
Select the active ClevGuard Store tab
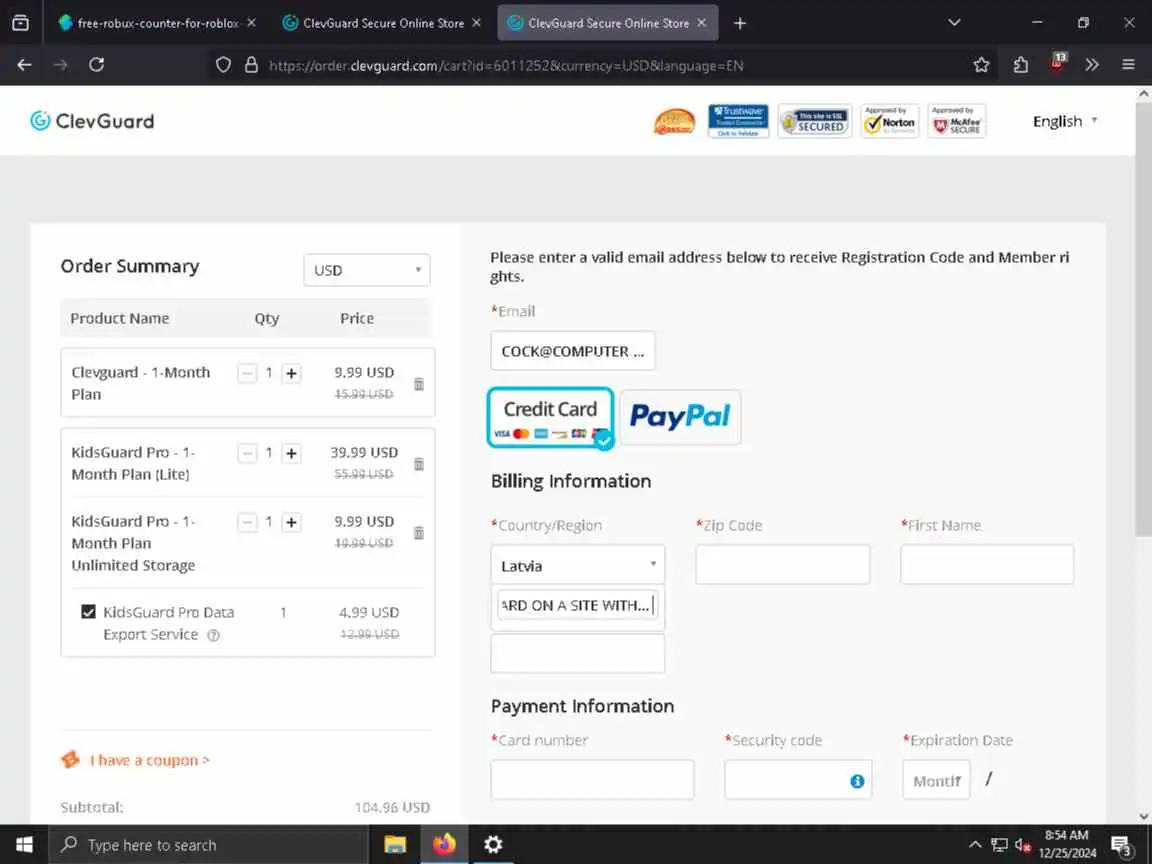point(607,24)
